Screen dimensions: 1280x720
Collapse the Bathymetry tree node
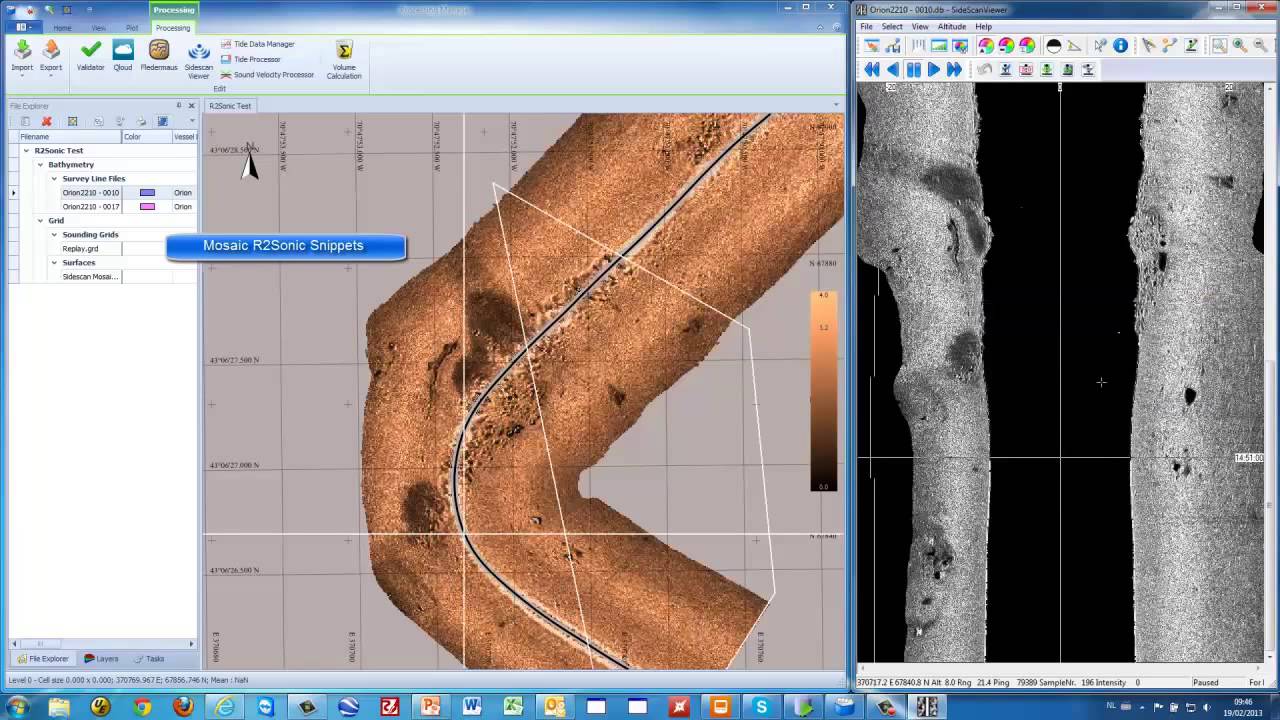pyautogui.click(x=40, y=165)
